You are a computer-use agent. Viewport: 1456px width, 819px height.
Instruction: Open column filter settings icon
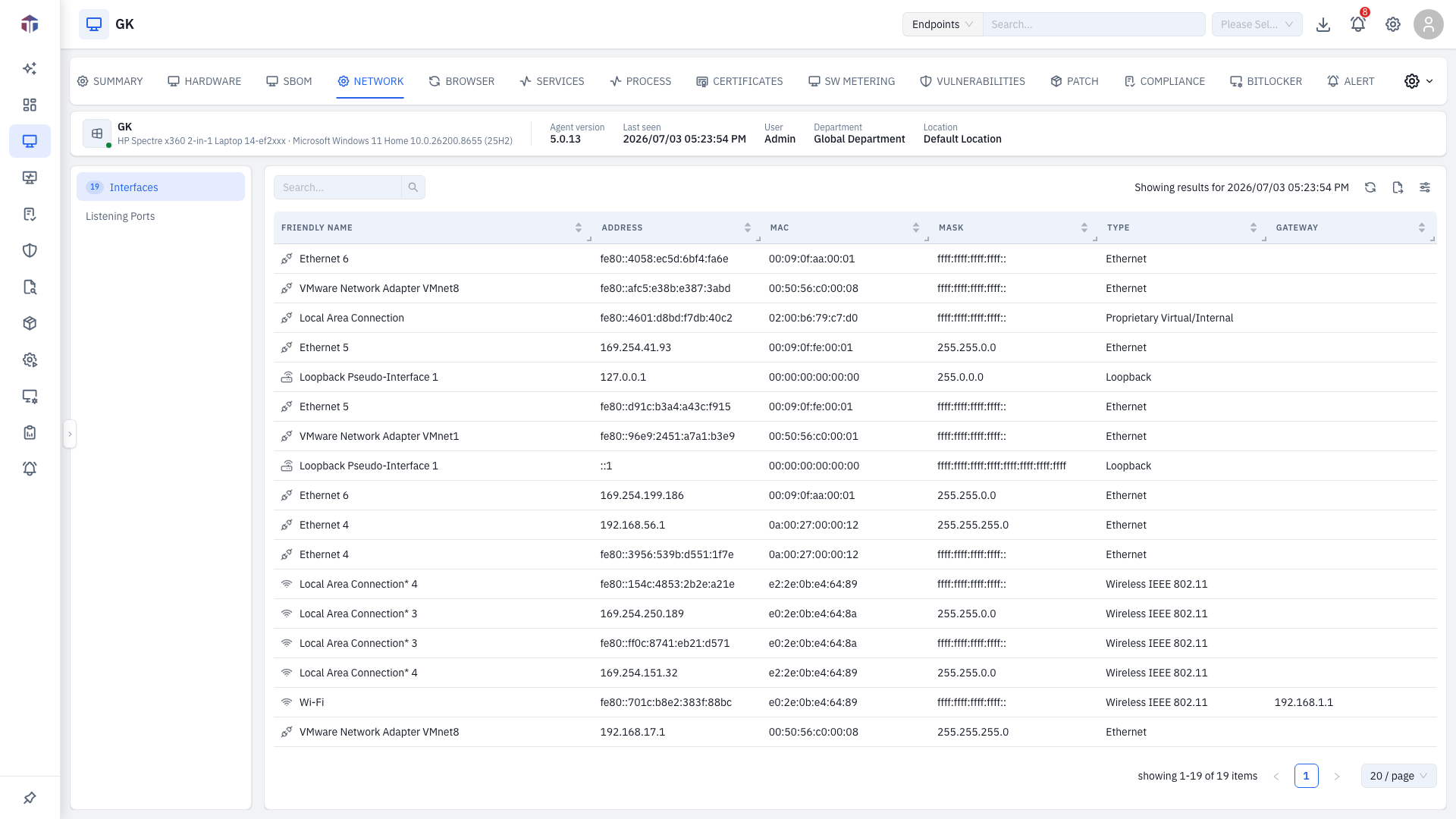pos(1425,187)
